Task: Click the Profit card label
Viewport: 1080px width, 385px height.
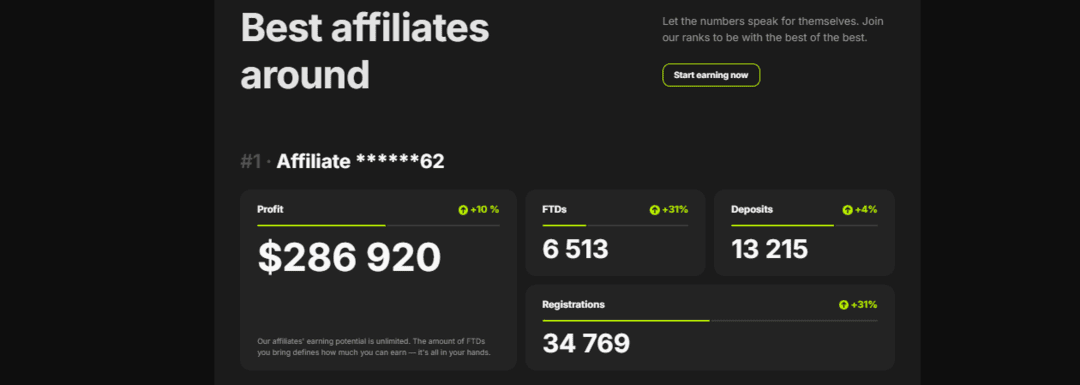Action: pyautogui.click(x=270, y=209)
